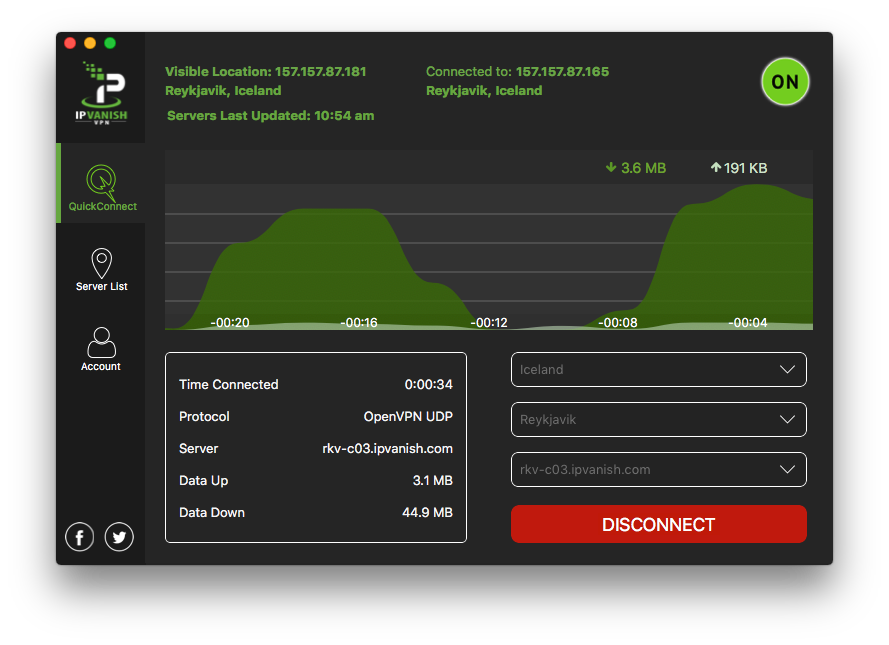Maximize the window using the green button
The width and height of the screenshot is (889, 645).
pyautogui.click(x=110, y=43)
